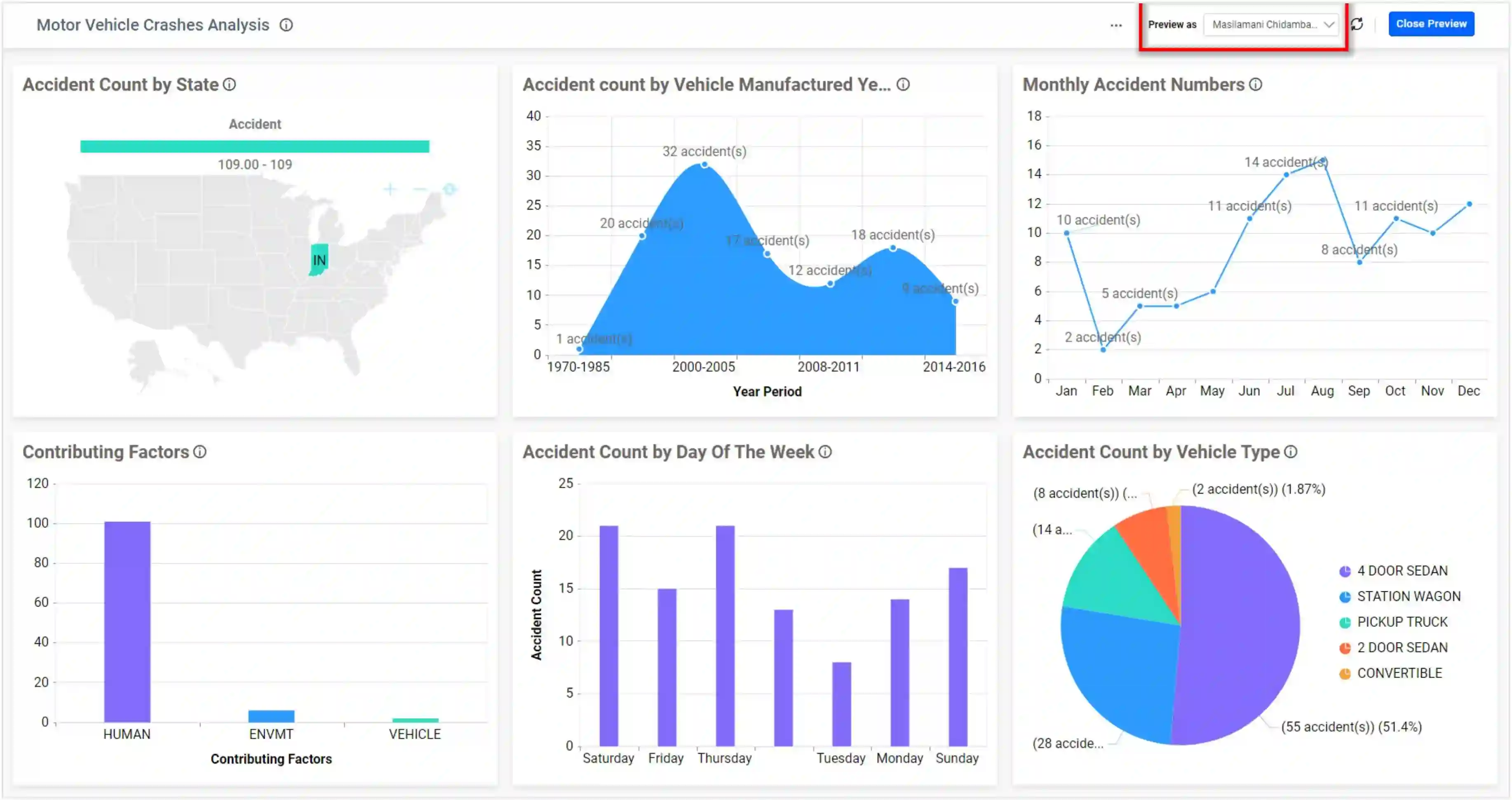View info for Contributing Factors chart
Image resolution: width=1512 pixels, height=800 pixels.
(x=200, y=452)
